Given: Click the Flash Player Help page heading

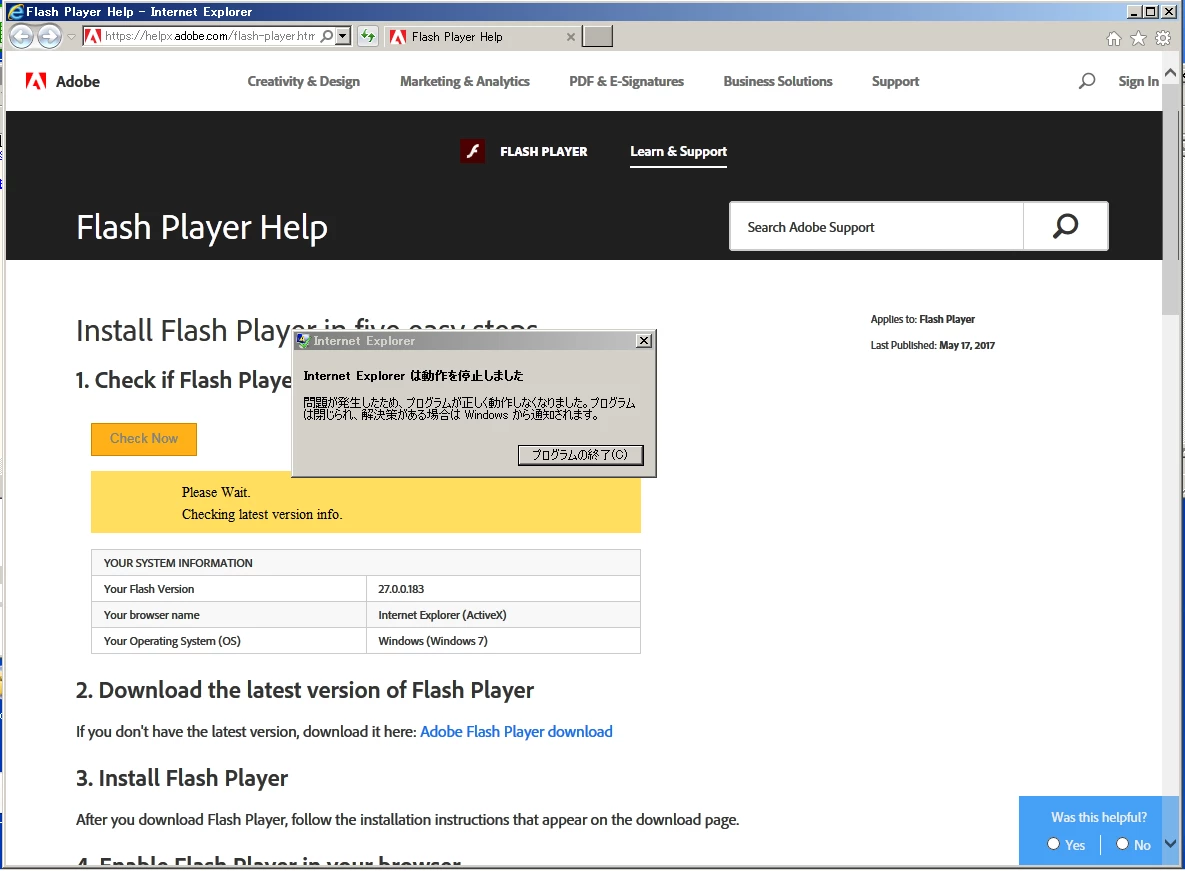Looking at the screenshot, I should pos(202,228).
